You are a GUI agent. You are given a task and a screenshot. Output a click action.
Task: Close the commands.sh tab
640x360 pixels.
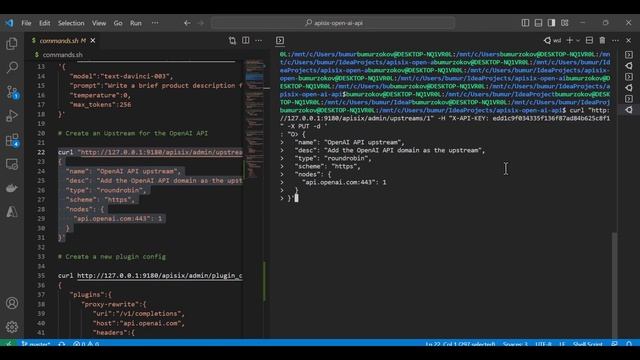point(93,40)
